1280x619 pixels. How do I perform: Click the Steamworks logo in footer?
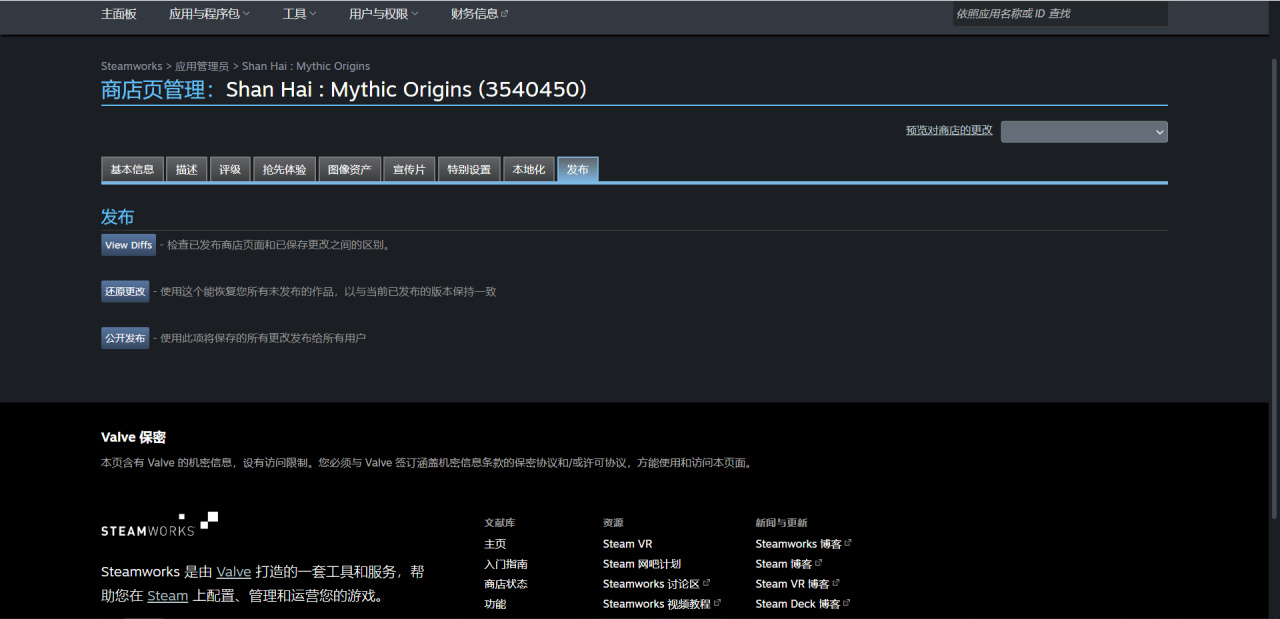[x=159, y=524]
